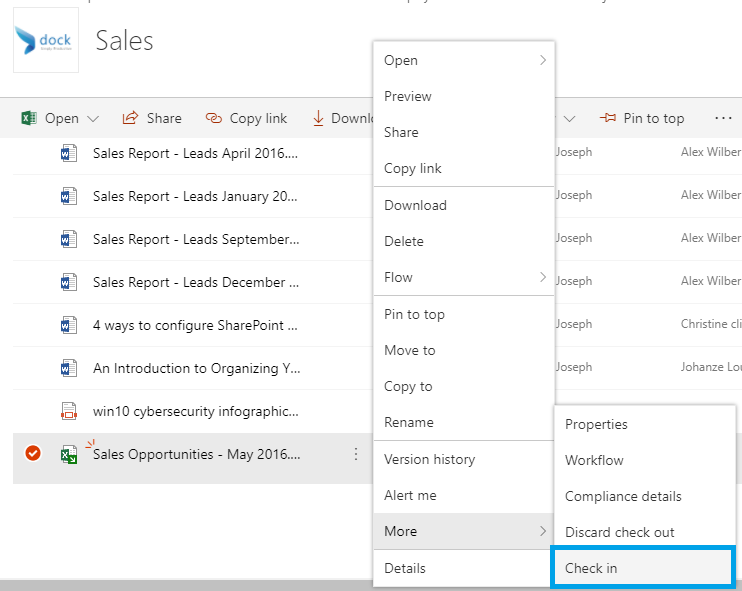
Task: Click the Pin to top pin icon
Action: point(607,118)
